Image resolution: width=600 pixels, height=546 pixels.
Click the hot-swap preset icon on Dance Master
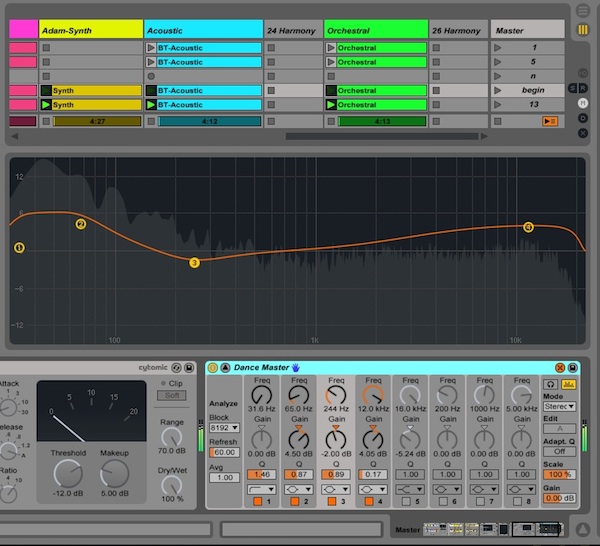[x=560, y=367]
